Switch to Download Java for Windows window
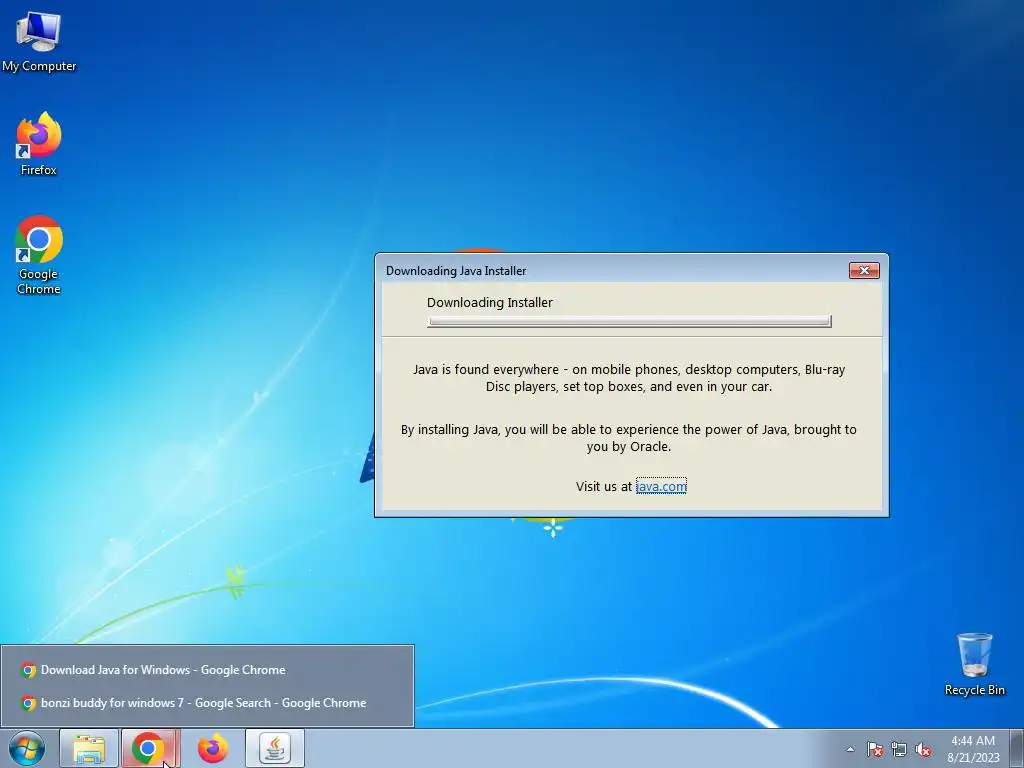 [207, 669]
